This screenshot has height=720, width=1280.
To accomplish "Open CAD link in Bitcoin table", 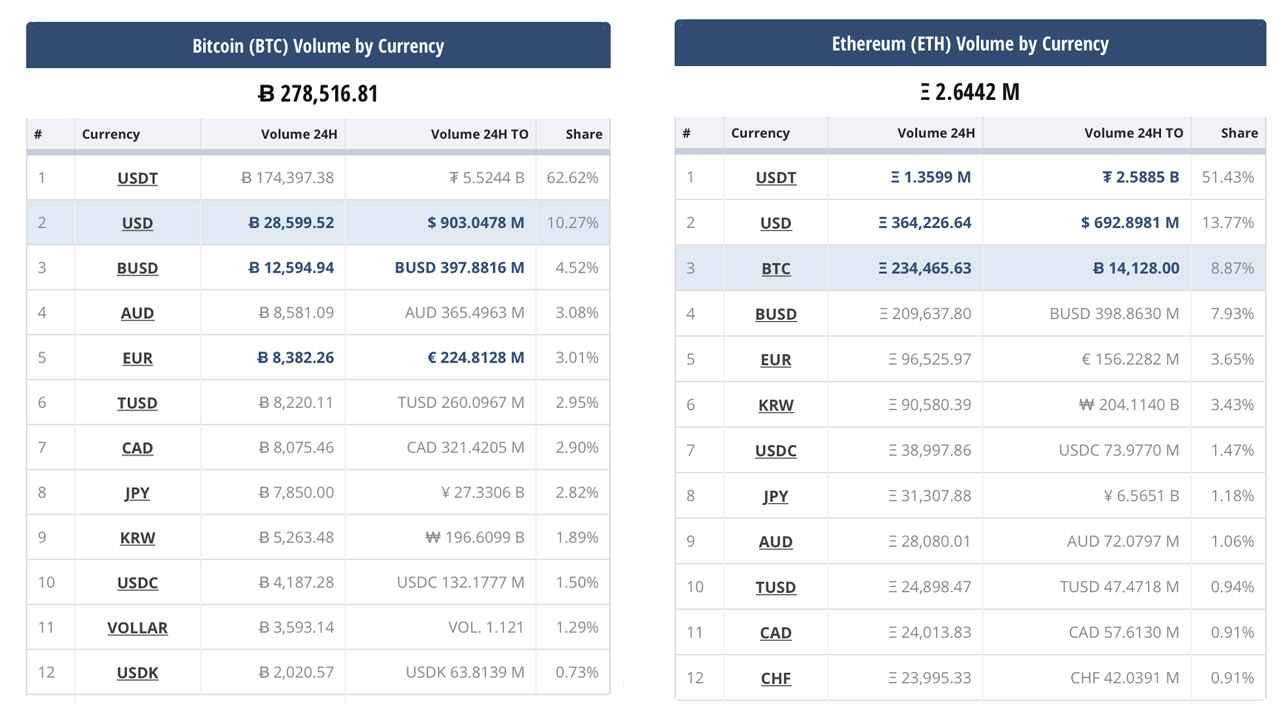I will pos(137,448).
